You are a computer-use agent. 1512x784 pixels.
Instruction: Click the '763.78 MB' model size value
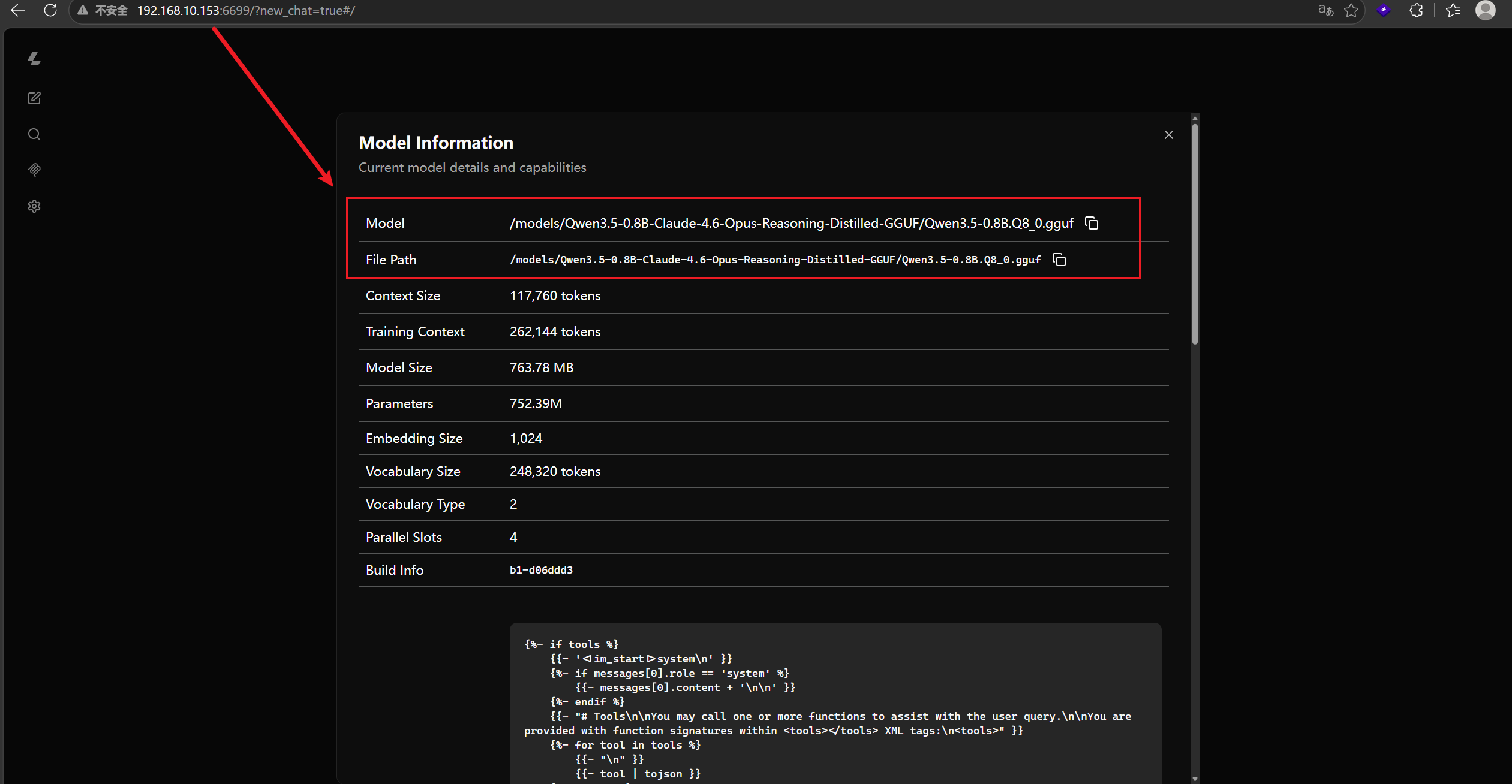[x=542, y=367]
